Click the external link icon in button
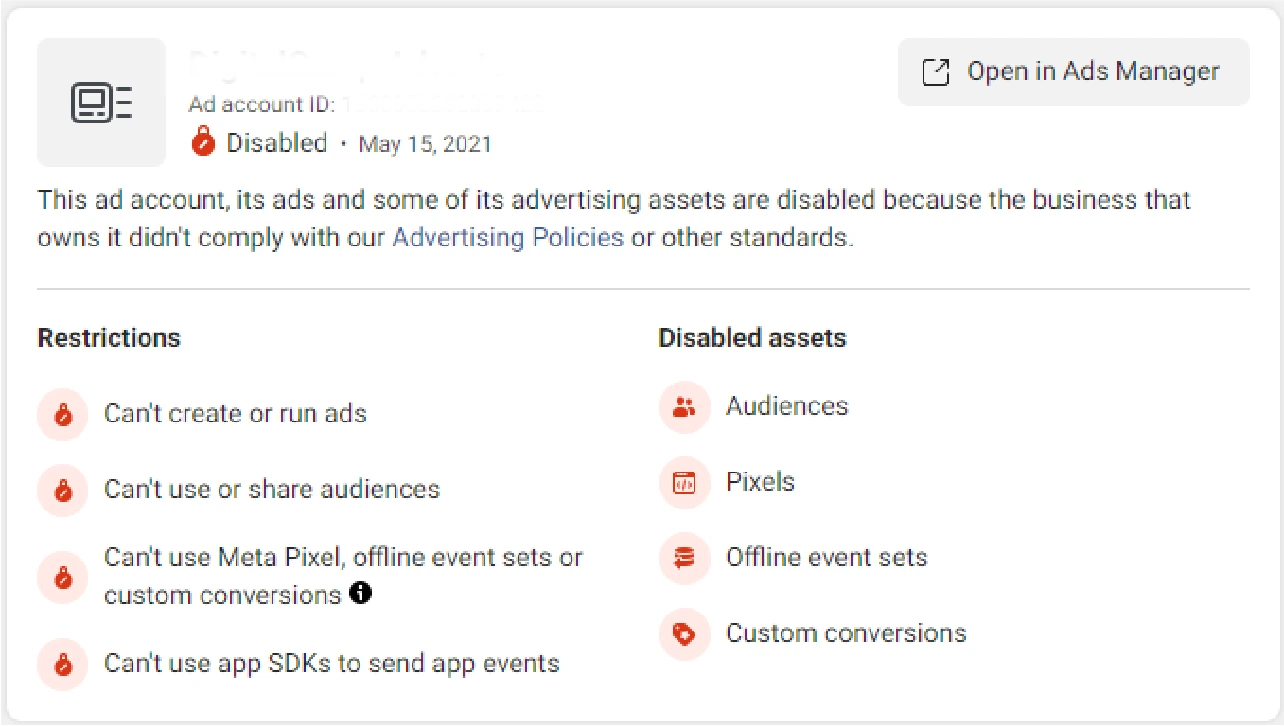 click(935, 72)
